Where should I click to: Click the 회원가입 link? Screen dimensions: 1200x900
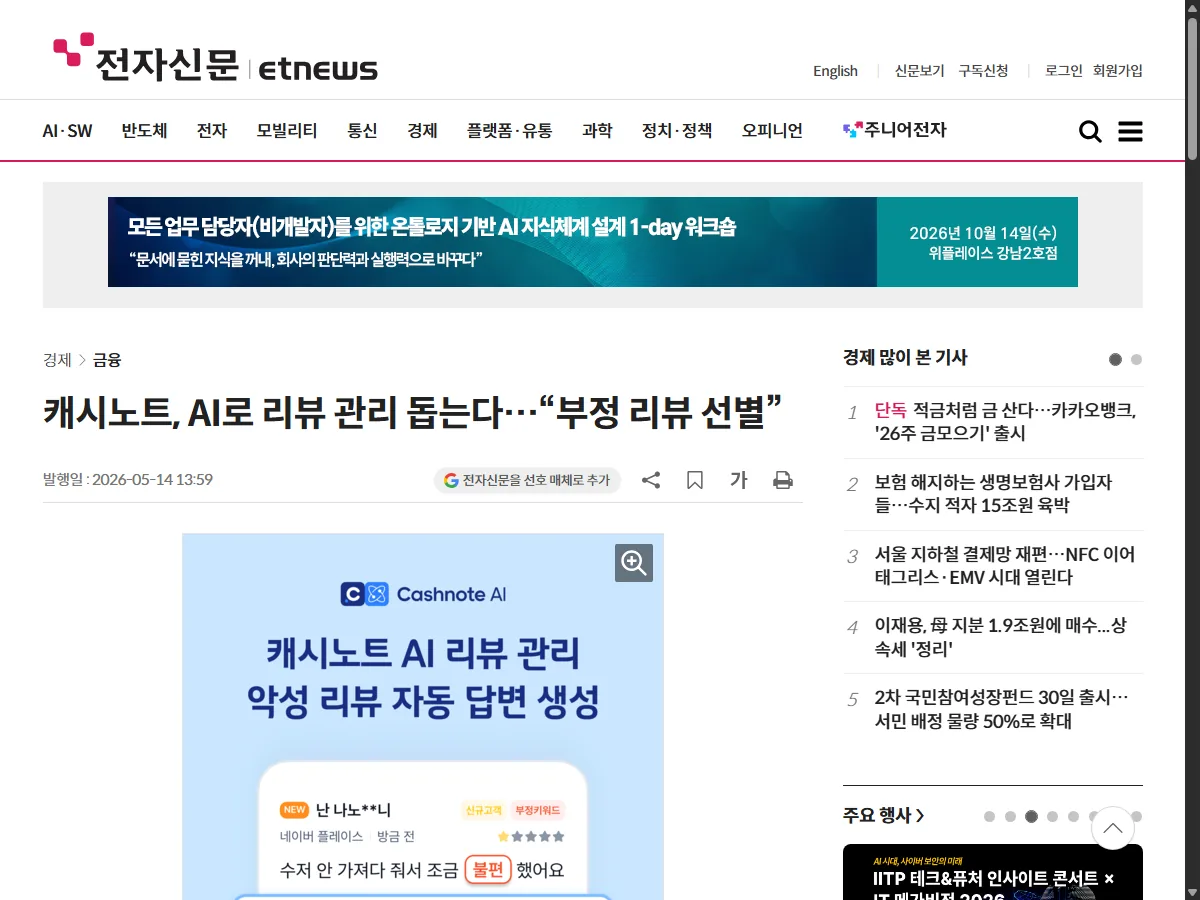pyautogui.click(x=1118, y=71)
